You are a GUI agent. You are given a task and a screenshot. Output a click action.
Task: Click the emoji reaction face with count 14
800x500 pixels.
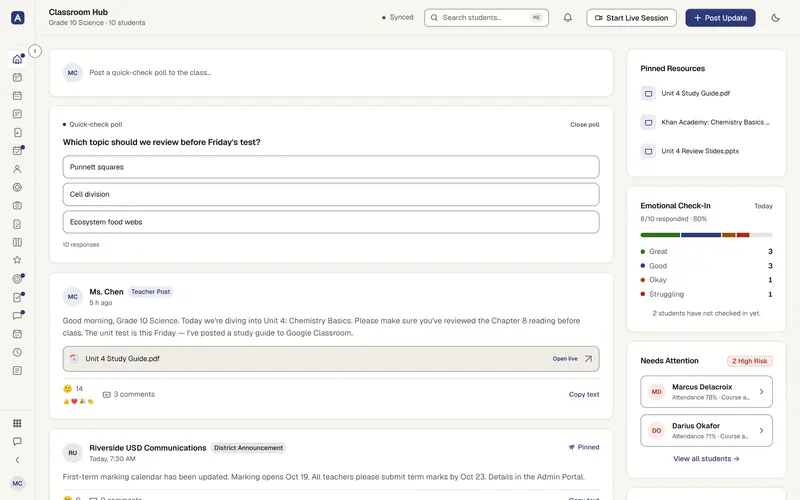pyautogui.click(x=68, y=389)
